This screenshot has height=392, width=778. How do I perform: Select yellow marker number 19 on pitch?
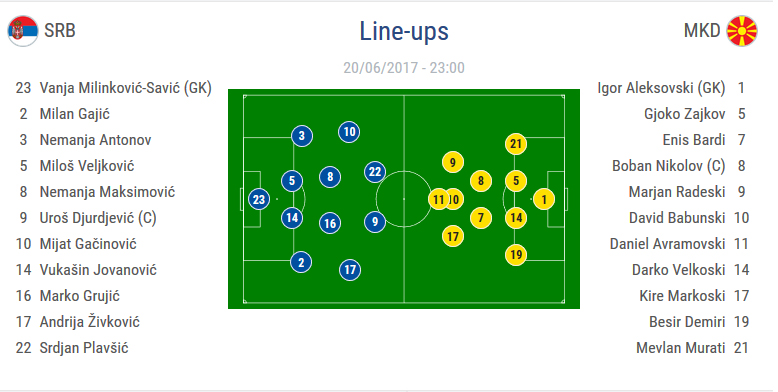point(516,255)
